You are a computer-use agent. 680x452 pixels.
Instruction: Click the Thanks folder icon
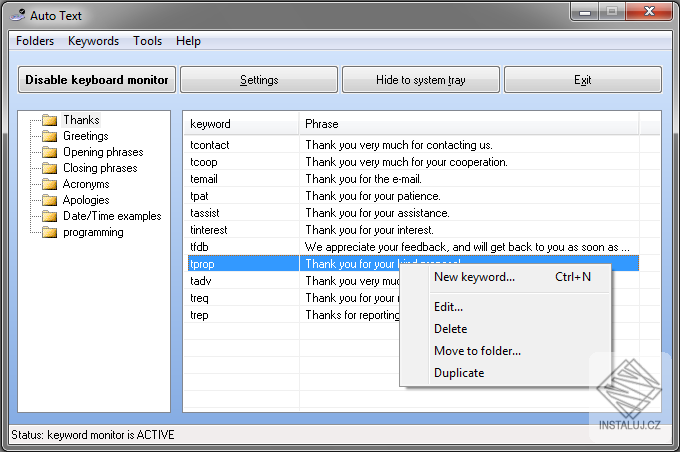tap(50, 120)
